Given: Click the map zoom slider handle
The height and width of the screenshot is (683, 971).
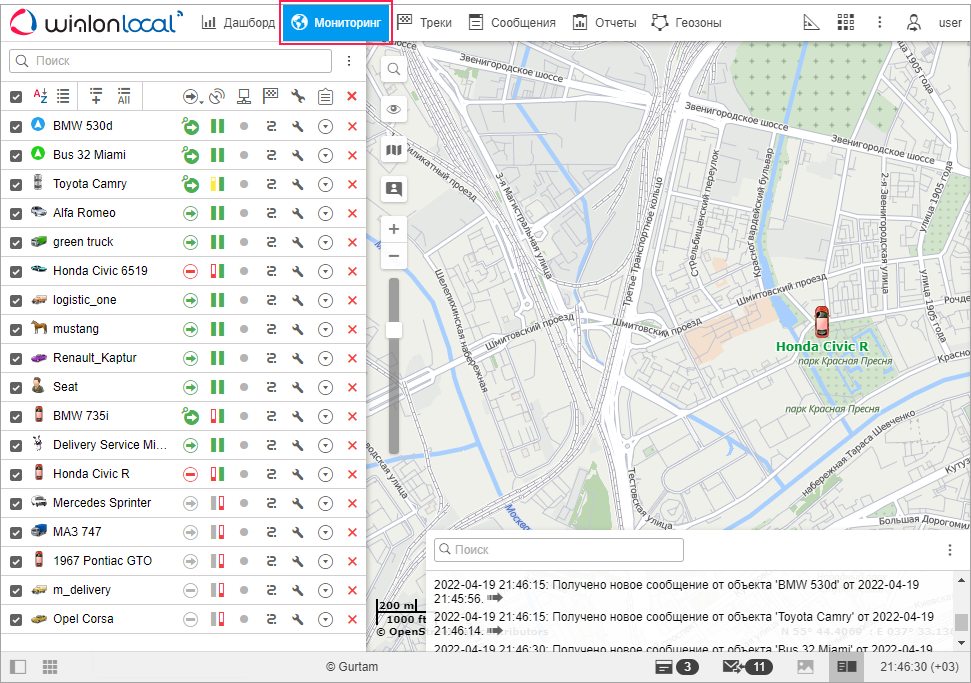Looking at the screenshot, I should tap(394, 330).
